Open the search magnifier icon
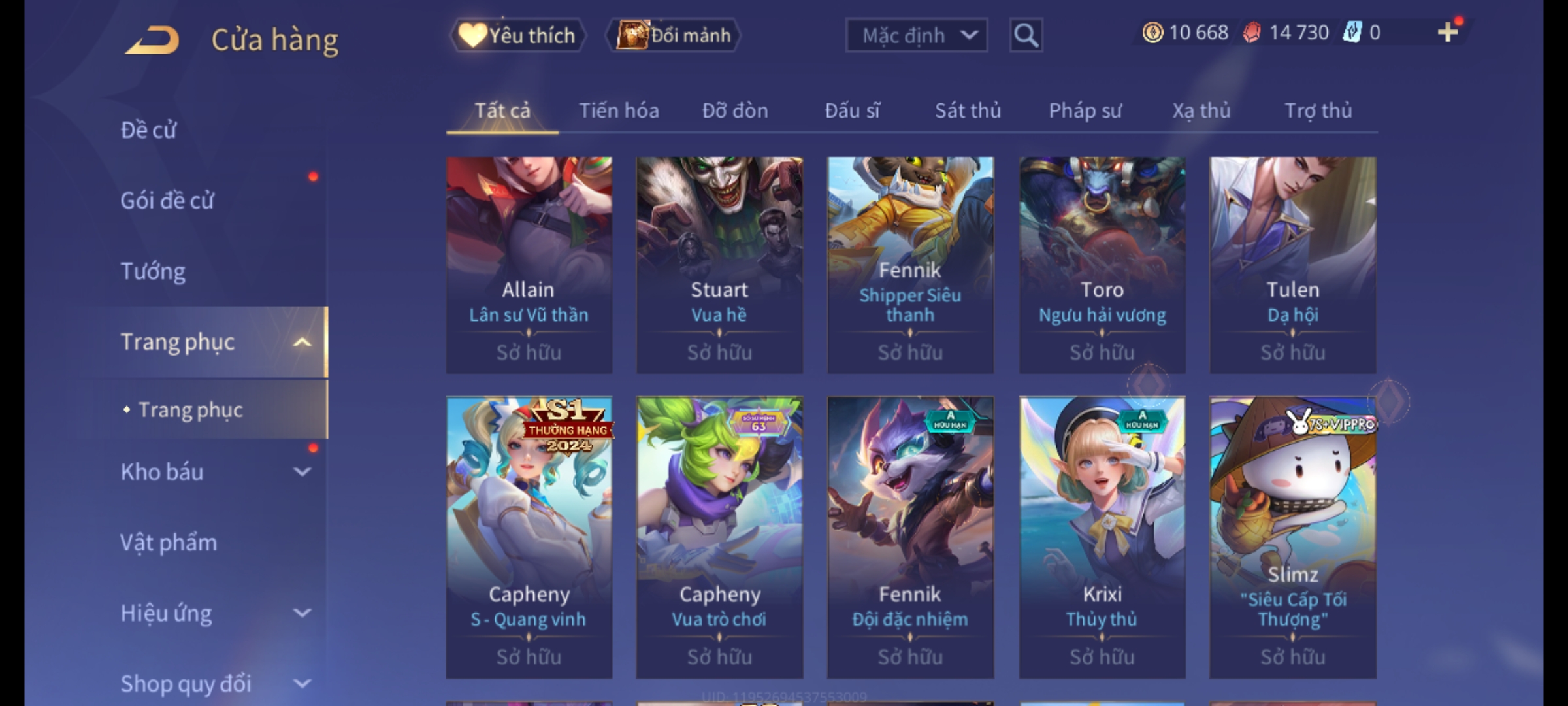This screenshot has width=1568, height=706. (x=1026, y=35)
